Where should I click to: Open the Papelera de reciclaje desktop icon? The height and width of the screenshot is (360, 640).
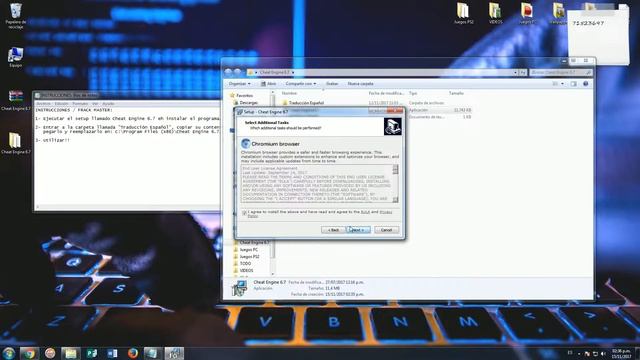point(16,16)
